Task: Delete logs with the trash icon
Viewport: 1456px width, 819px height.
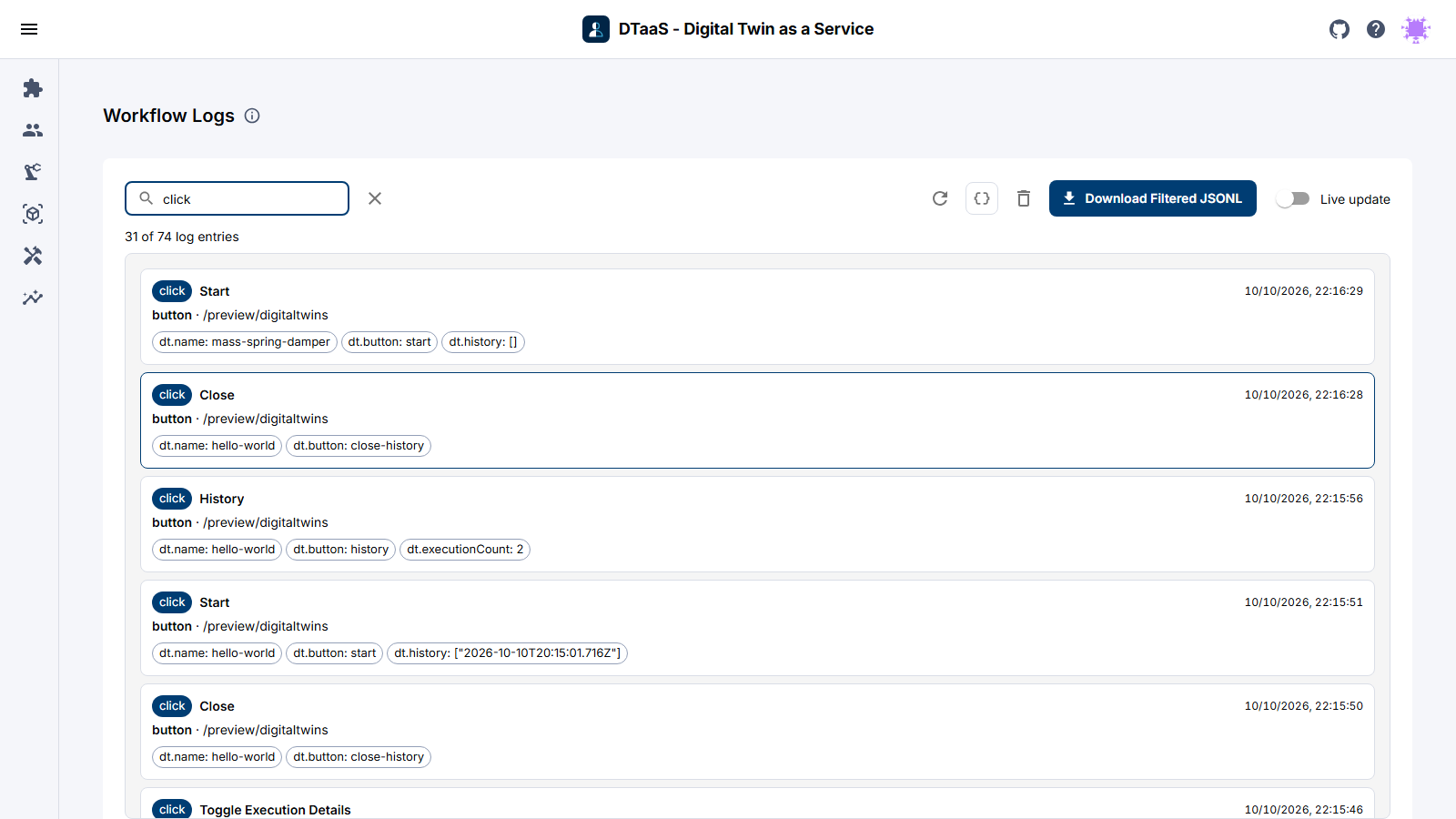Action: (x=1024, y=198)
